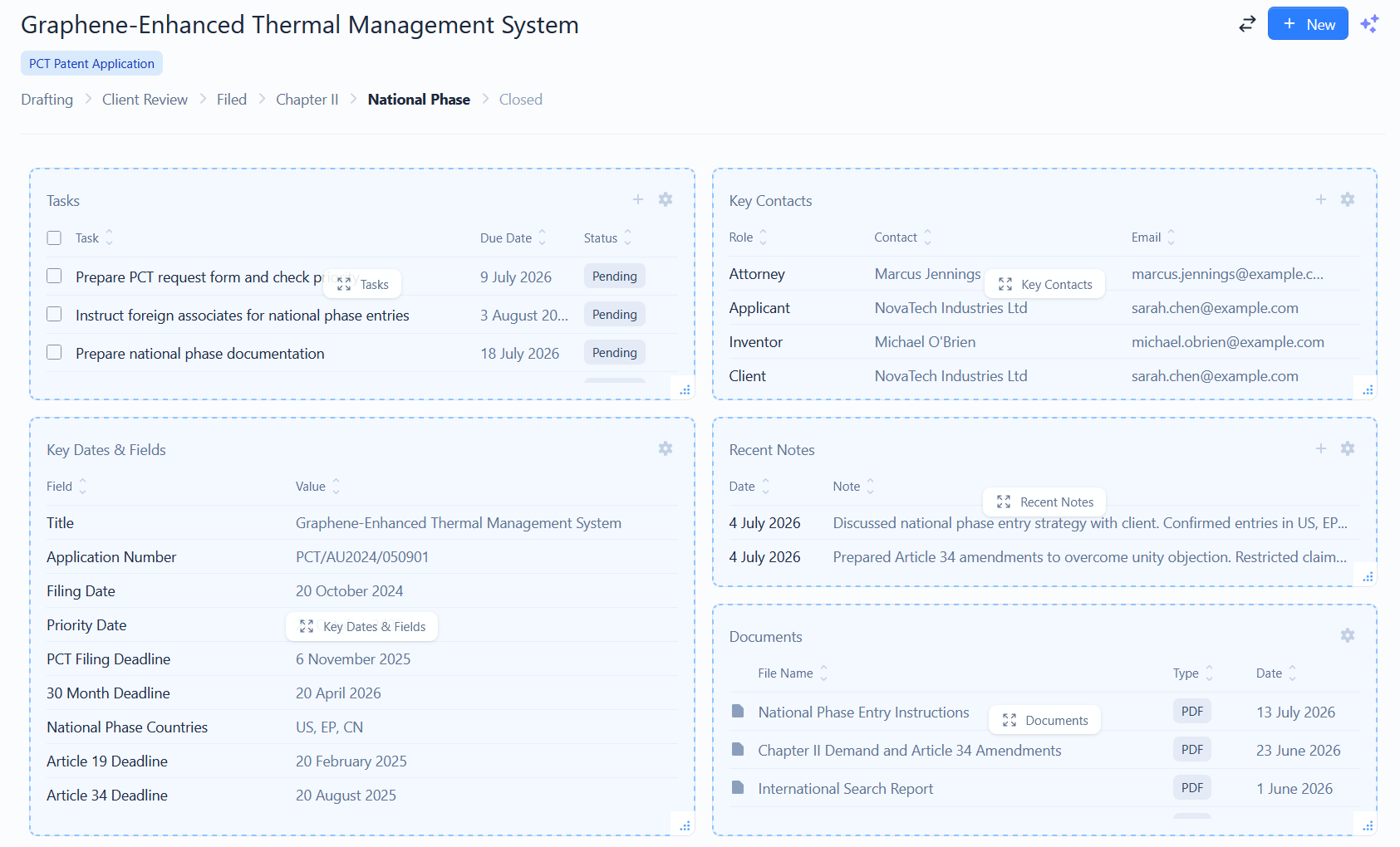This screenshot has height=847, width=1400.
Task: Tick Instruct foreign associates task checkbox
Action: click(x=54, y=314)
